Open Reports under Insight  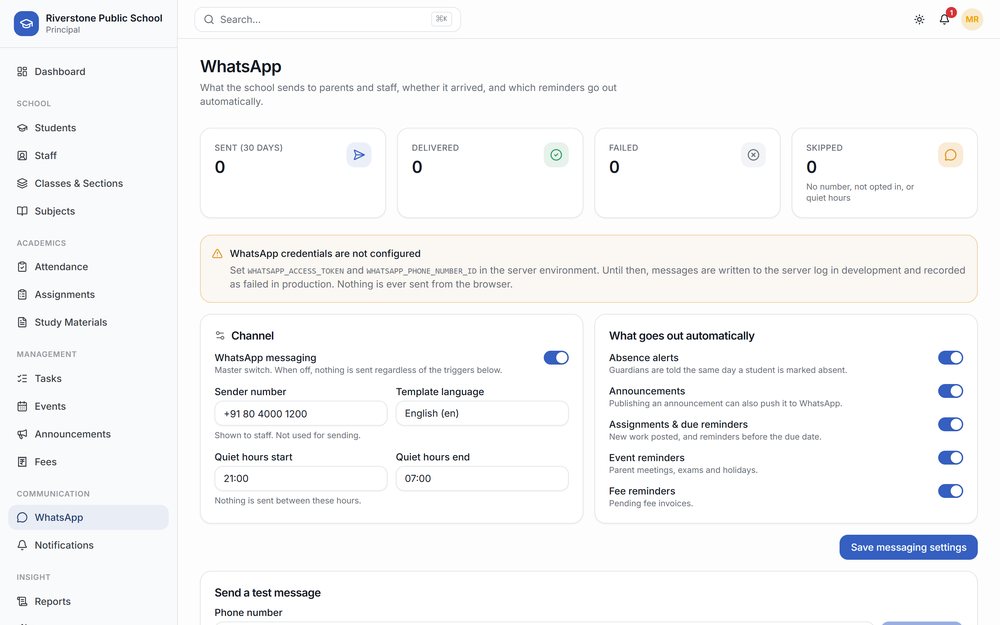click(x=89, y=601)
